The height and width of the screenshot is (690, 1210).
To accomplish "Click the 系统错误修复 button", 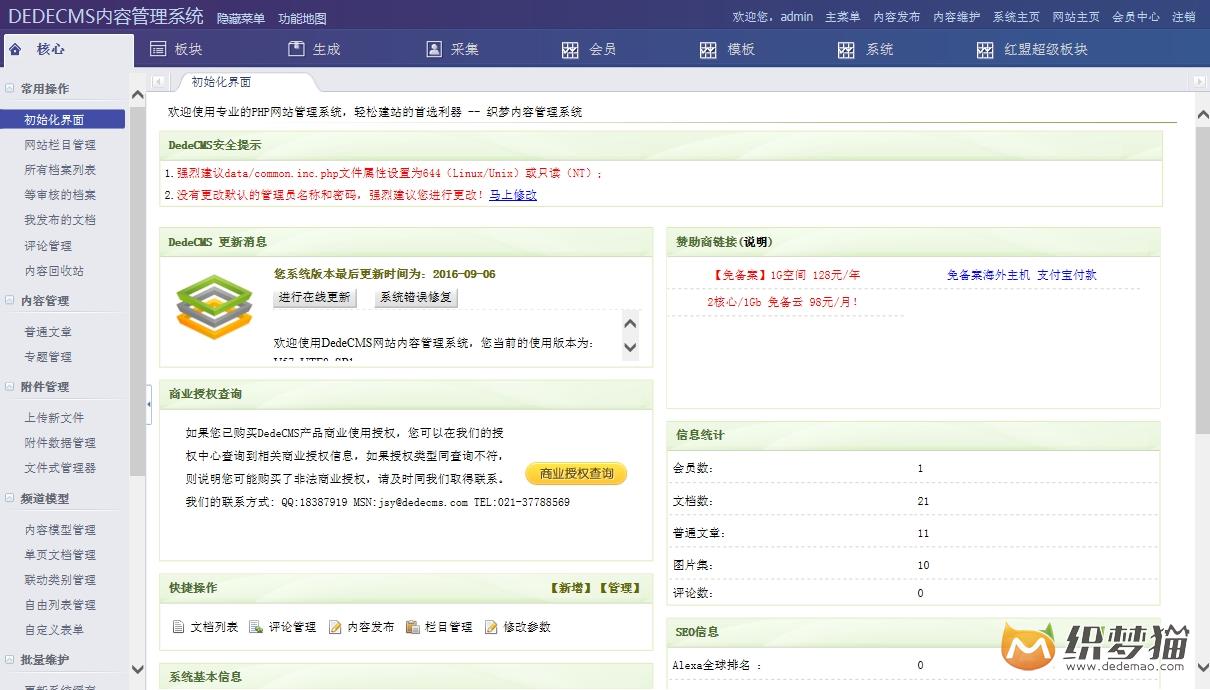I will [416, 297].
